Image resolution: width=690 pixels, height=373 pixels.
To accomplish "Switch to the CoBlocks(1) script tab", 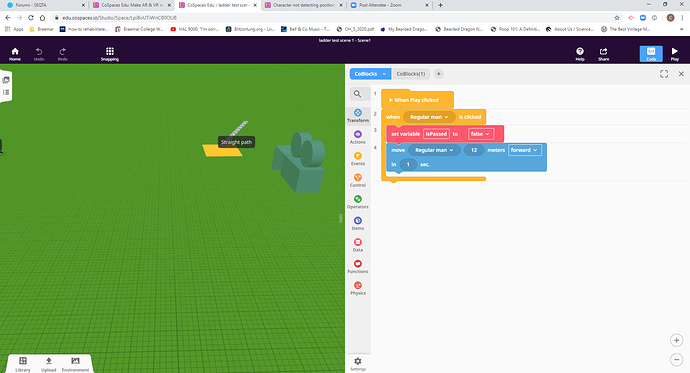I will (x=411, y=74).
